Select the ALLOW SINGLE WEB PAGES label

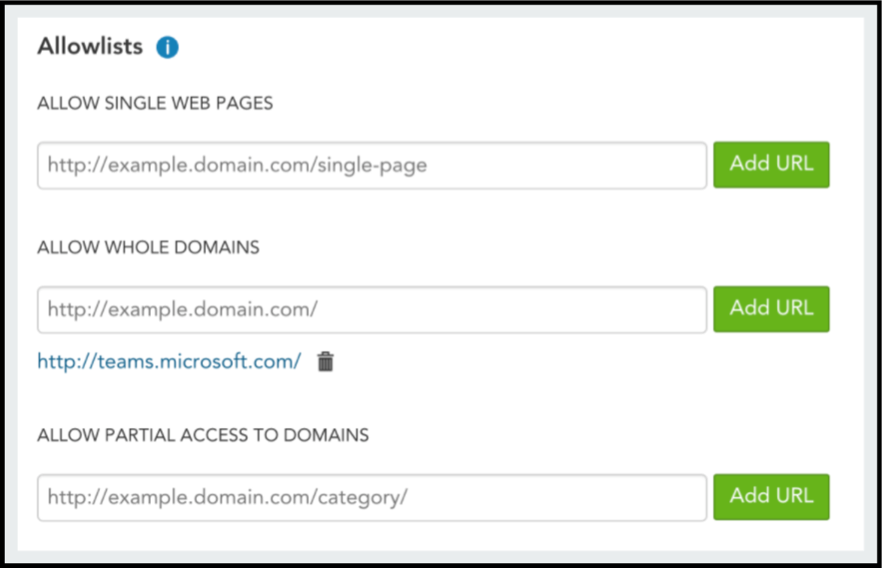pos(155,103)
